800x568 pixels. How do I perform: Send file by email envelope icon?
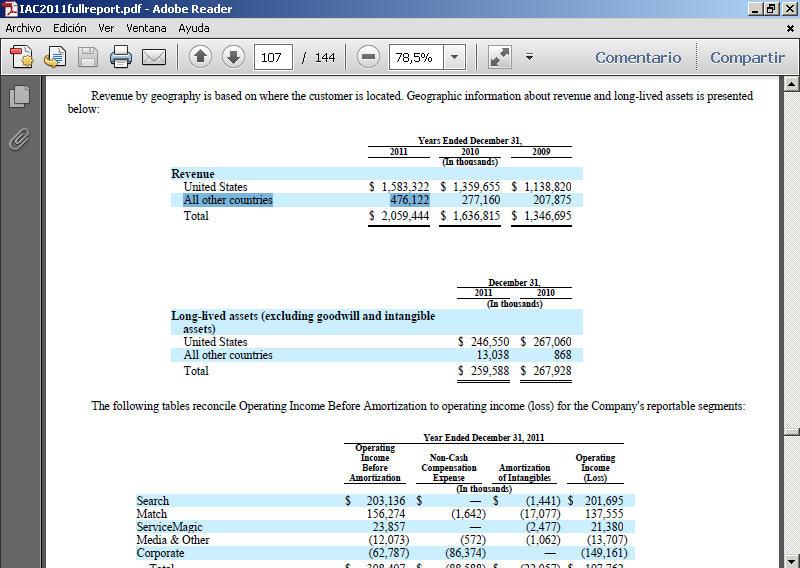pos(154,57)
